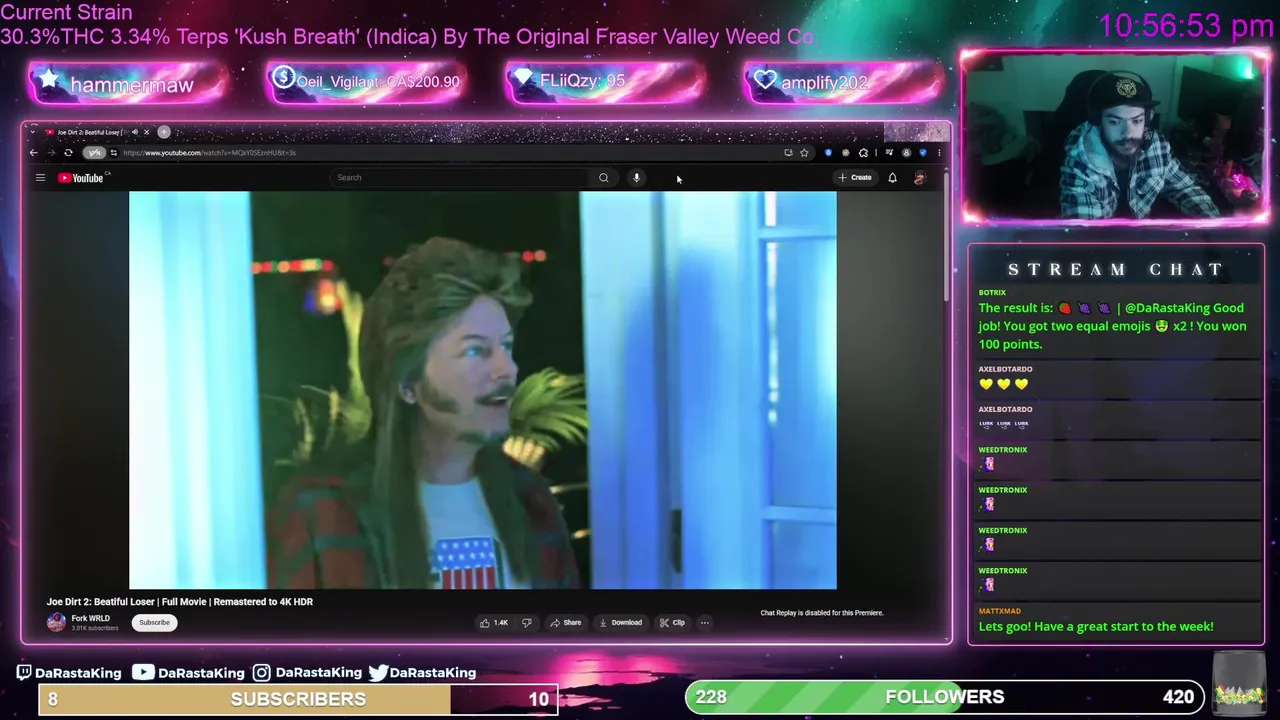Click the BOTRIX chat username
Viewport: 1280px width, 720px height.
click(x=992, y=293)
